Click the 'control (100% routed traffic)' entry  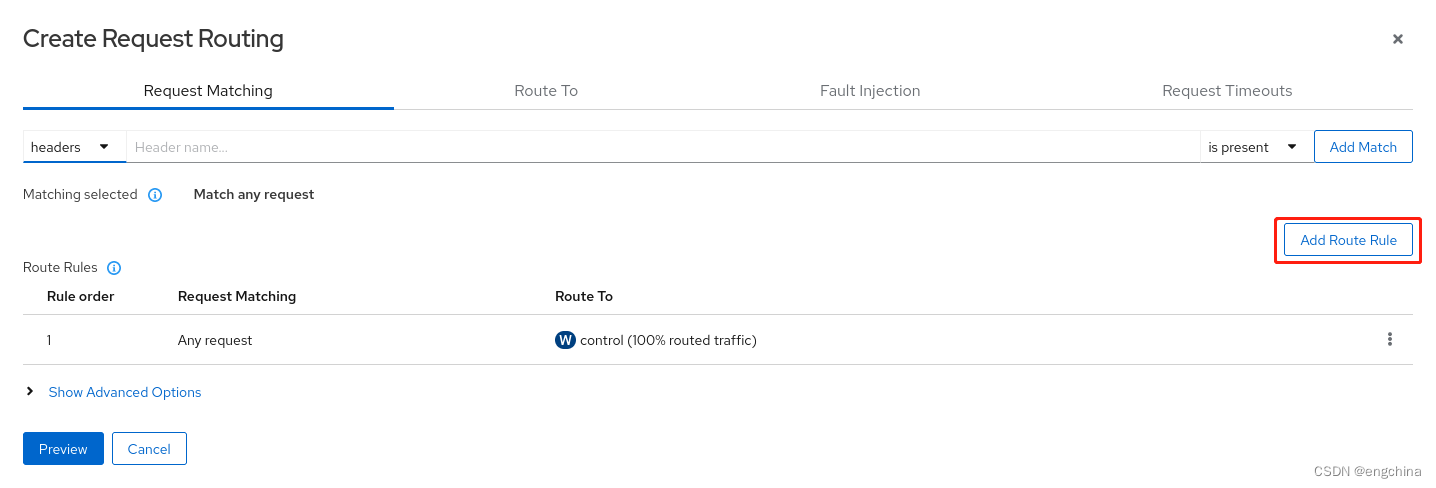[x=668, y=340]
